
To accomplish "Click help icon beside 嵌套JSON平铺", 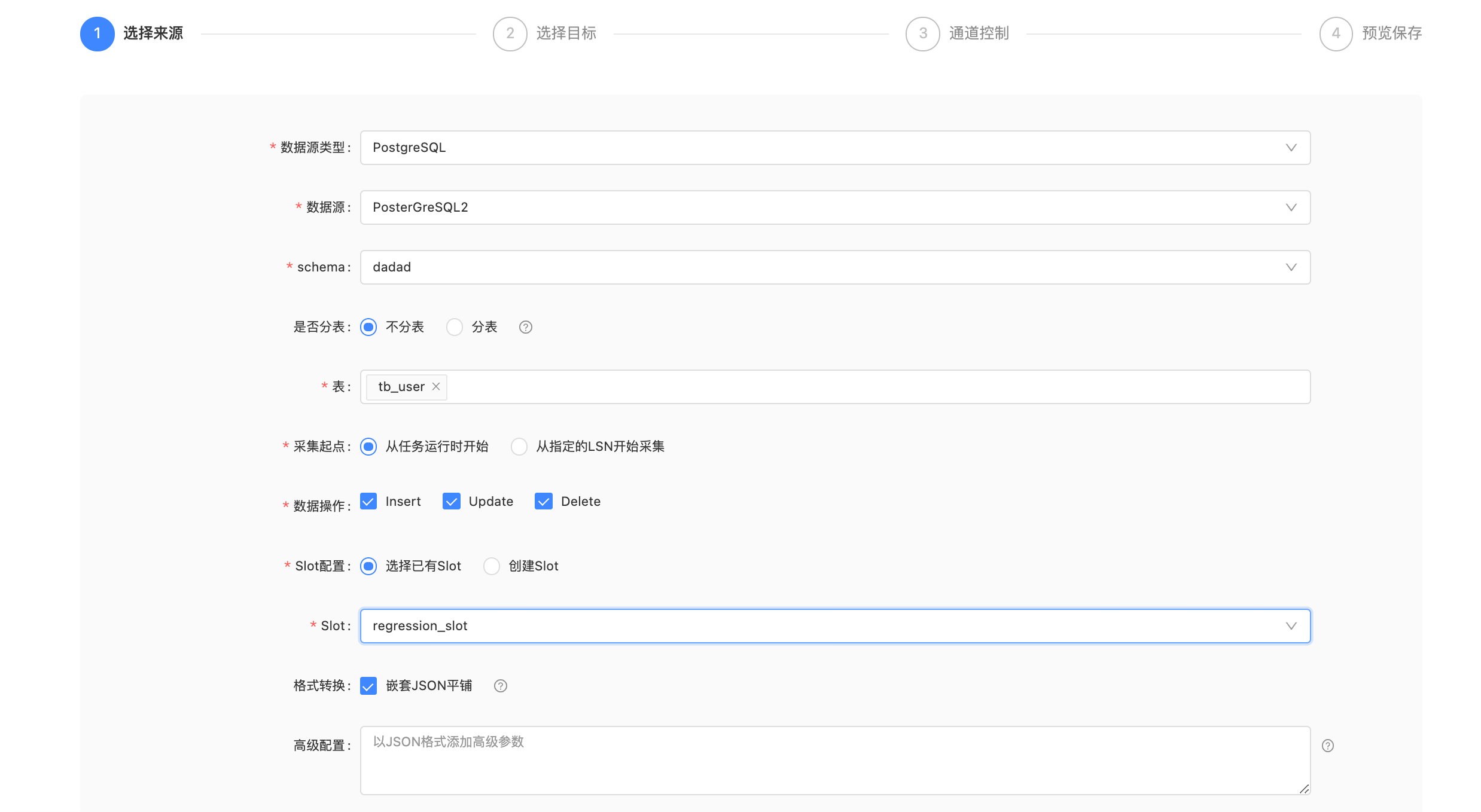I will click(x=500, y=686).
